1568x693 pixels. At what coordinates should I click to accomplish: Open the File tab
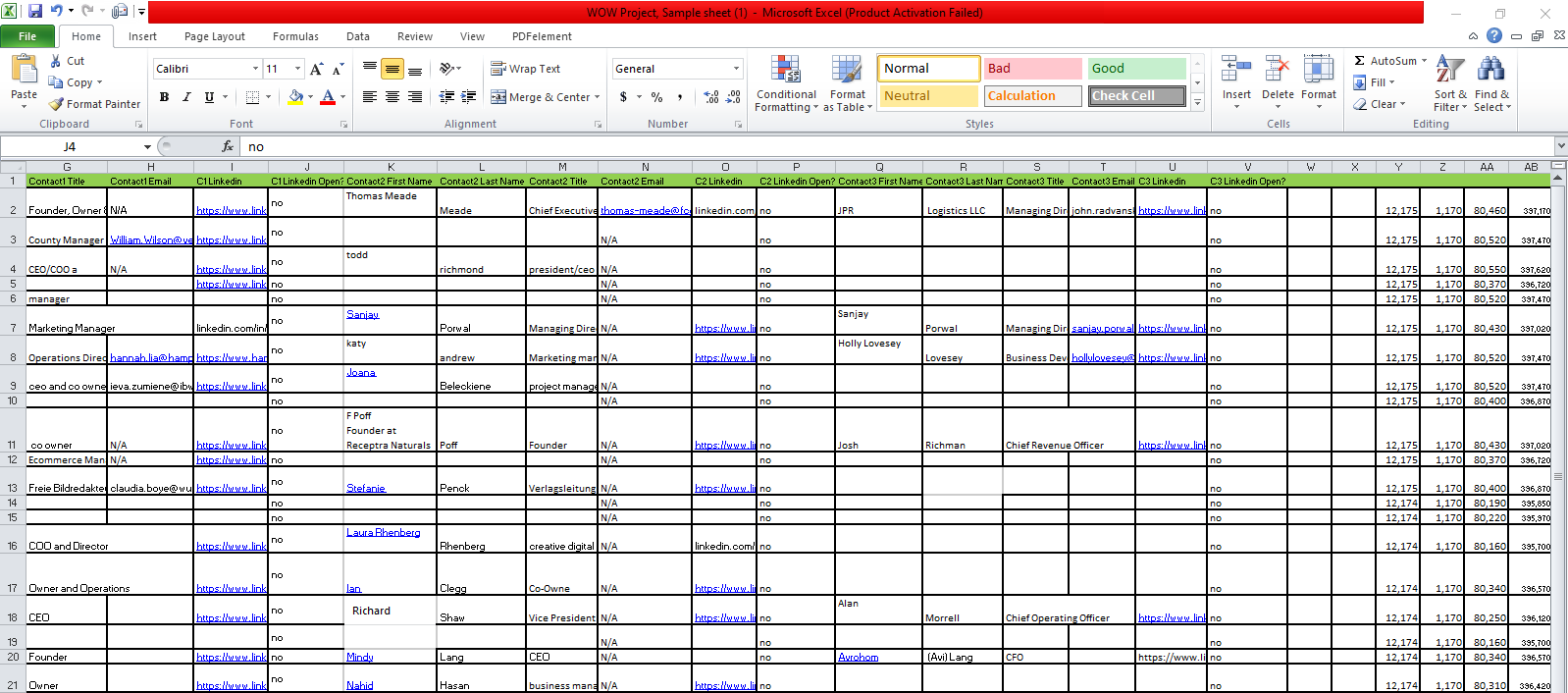[27, 36]
